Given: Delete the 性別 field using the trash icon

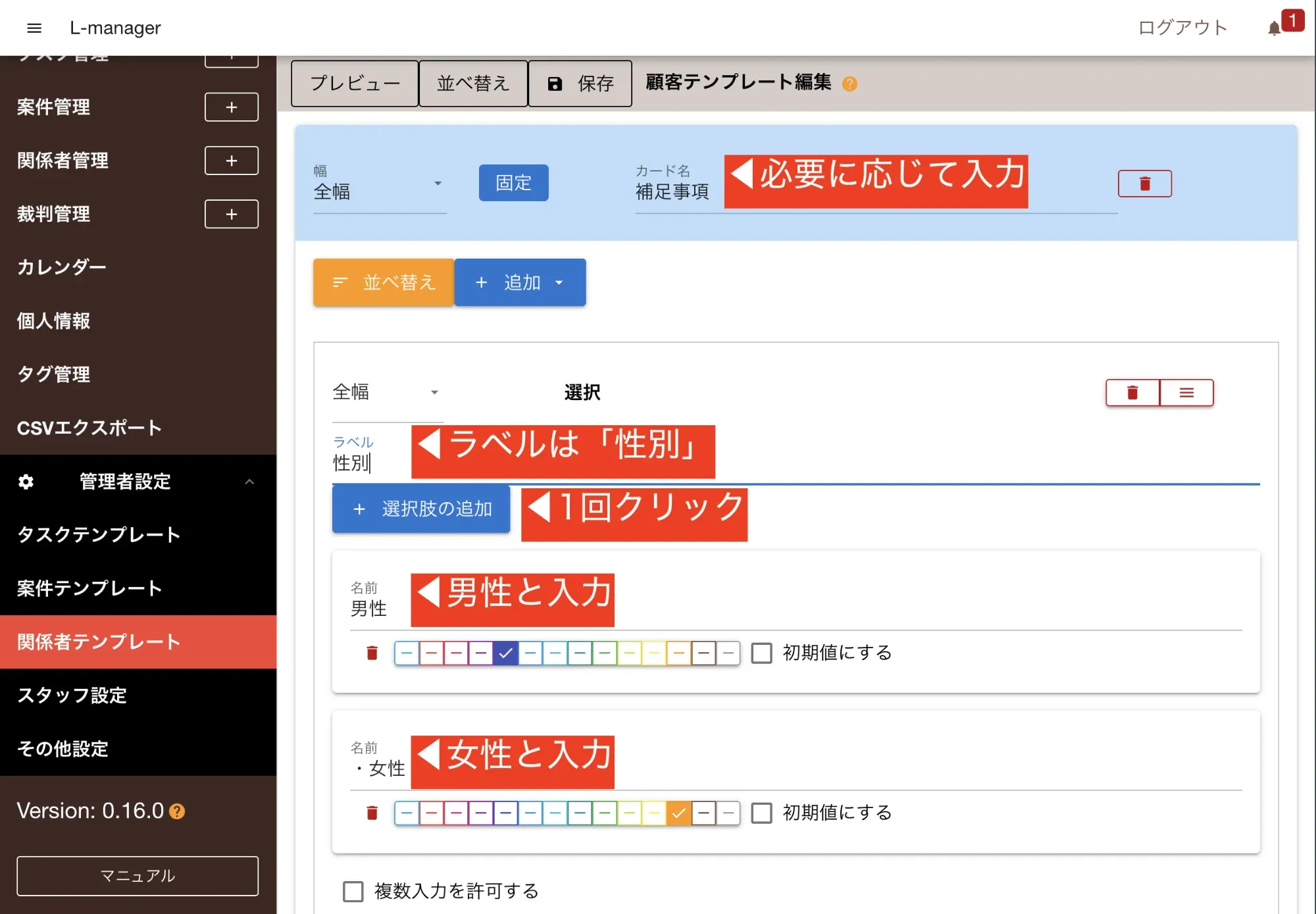Looking at the screenshot, I should [1132, 392].
